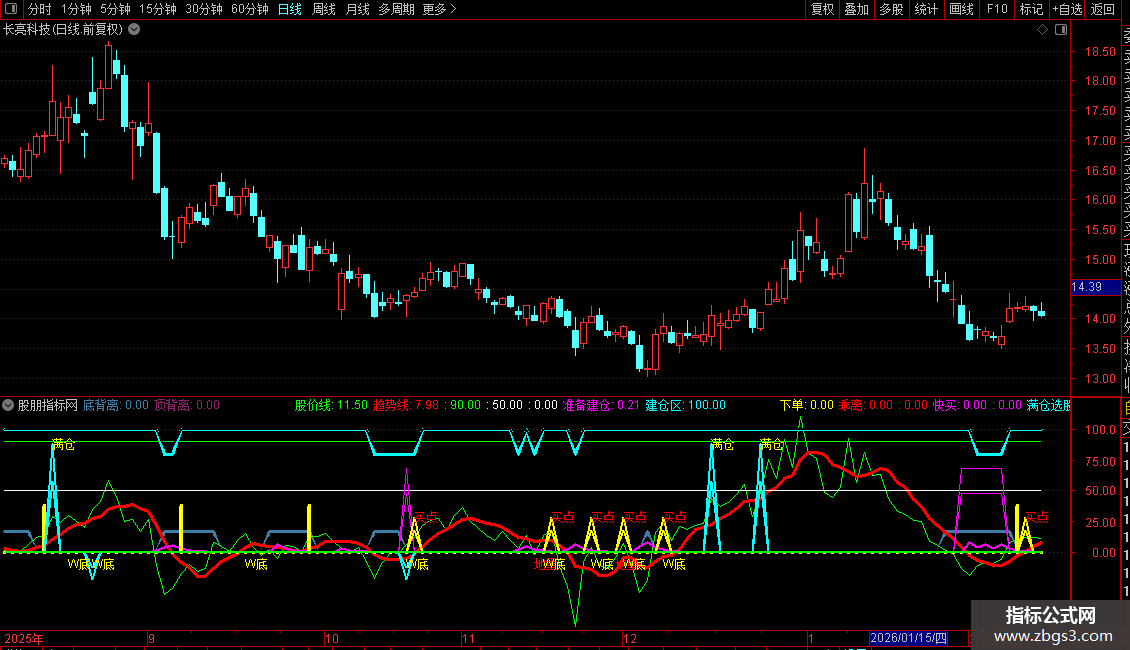The width and height of the screenshot is (1130, 650).
Task: Click the 下单 0.00 indicator value
Action: tap(806, 405)
